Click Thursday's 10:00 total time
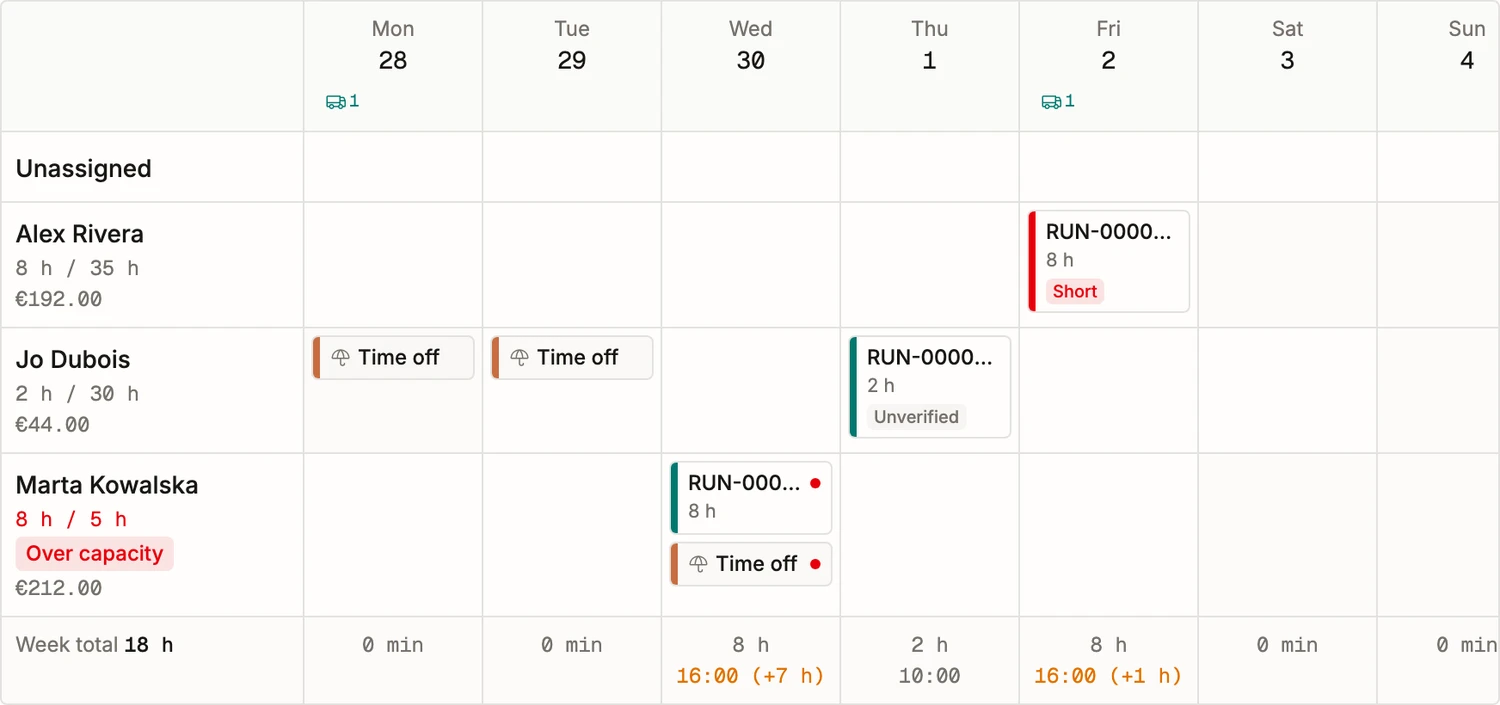Image resolution: width=1500 pixels, height=705 pixels. (930, 676)
